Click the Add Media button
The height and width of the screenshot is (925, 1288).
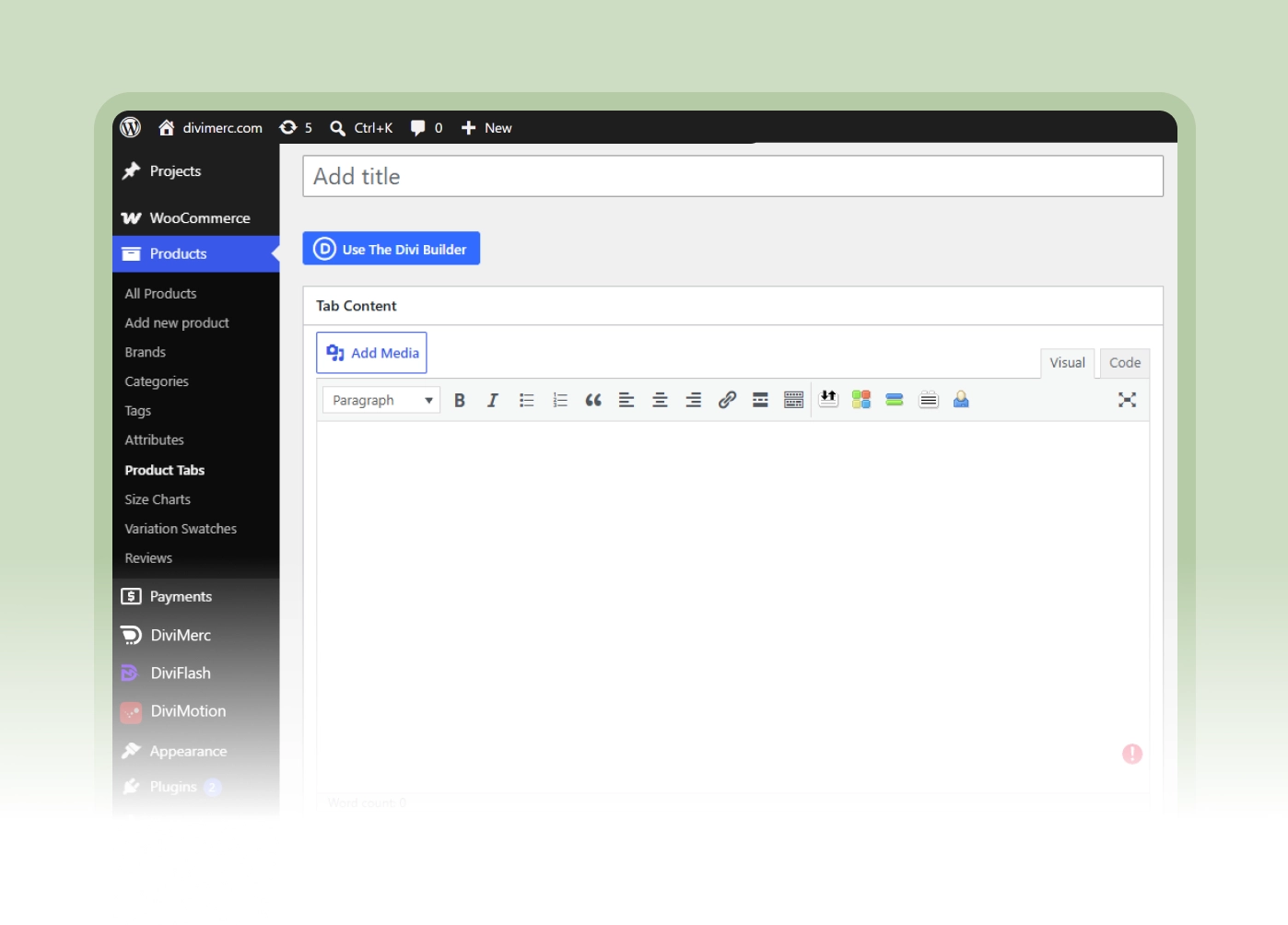click(x=371, y=353)
